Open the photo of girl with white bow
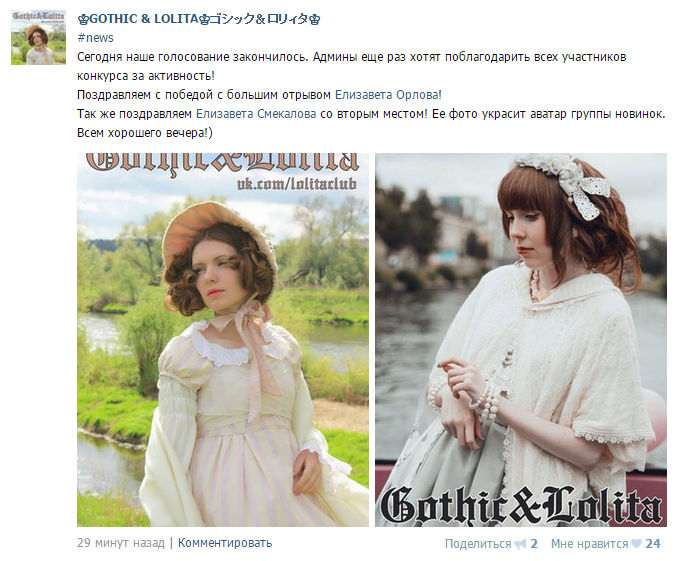This screenshot has width=685, height=561. (x=521, y=339)
